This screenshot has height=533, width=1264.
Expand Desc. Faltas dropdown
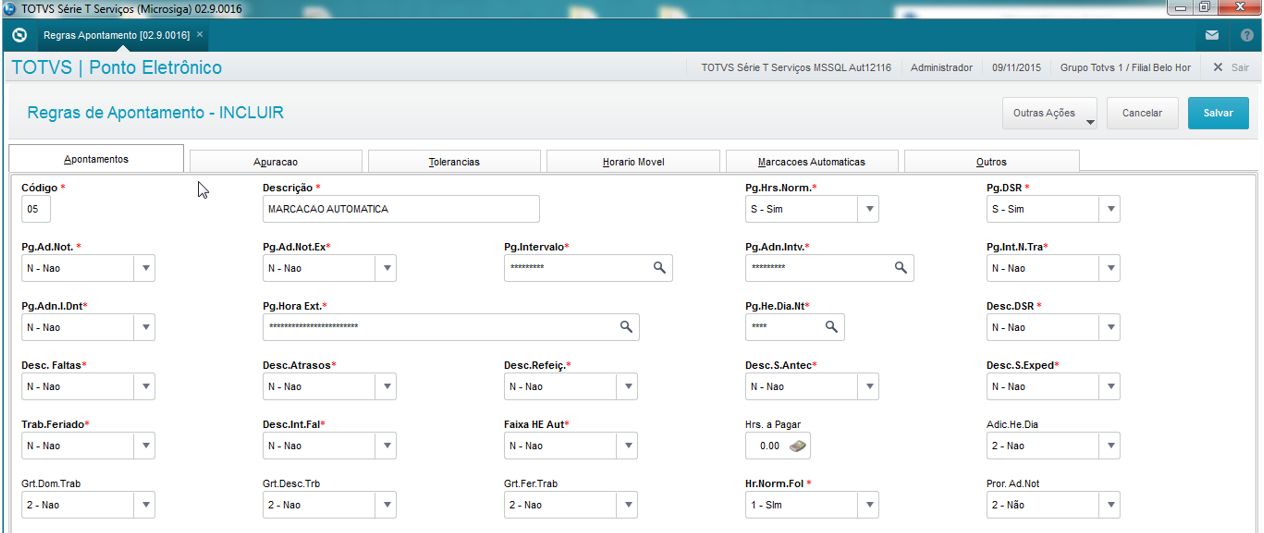coord(145,386)
